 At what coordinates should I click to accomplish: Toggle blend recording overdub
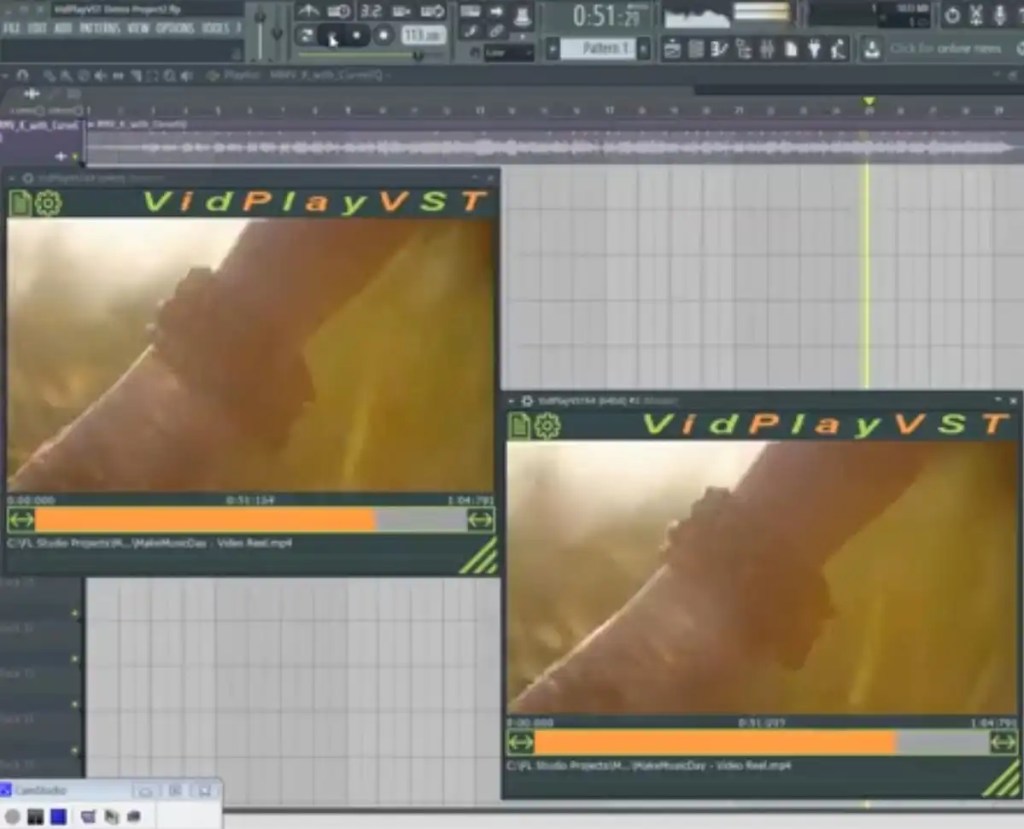400,11
